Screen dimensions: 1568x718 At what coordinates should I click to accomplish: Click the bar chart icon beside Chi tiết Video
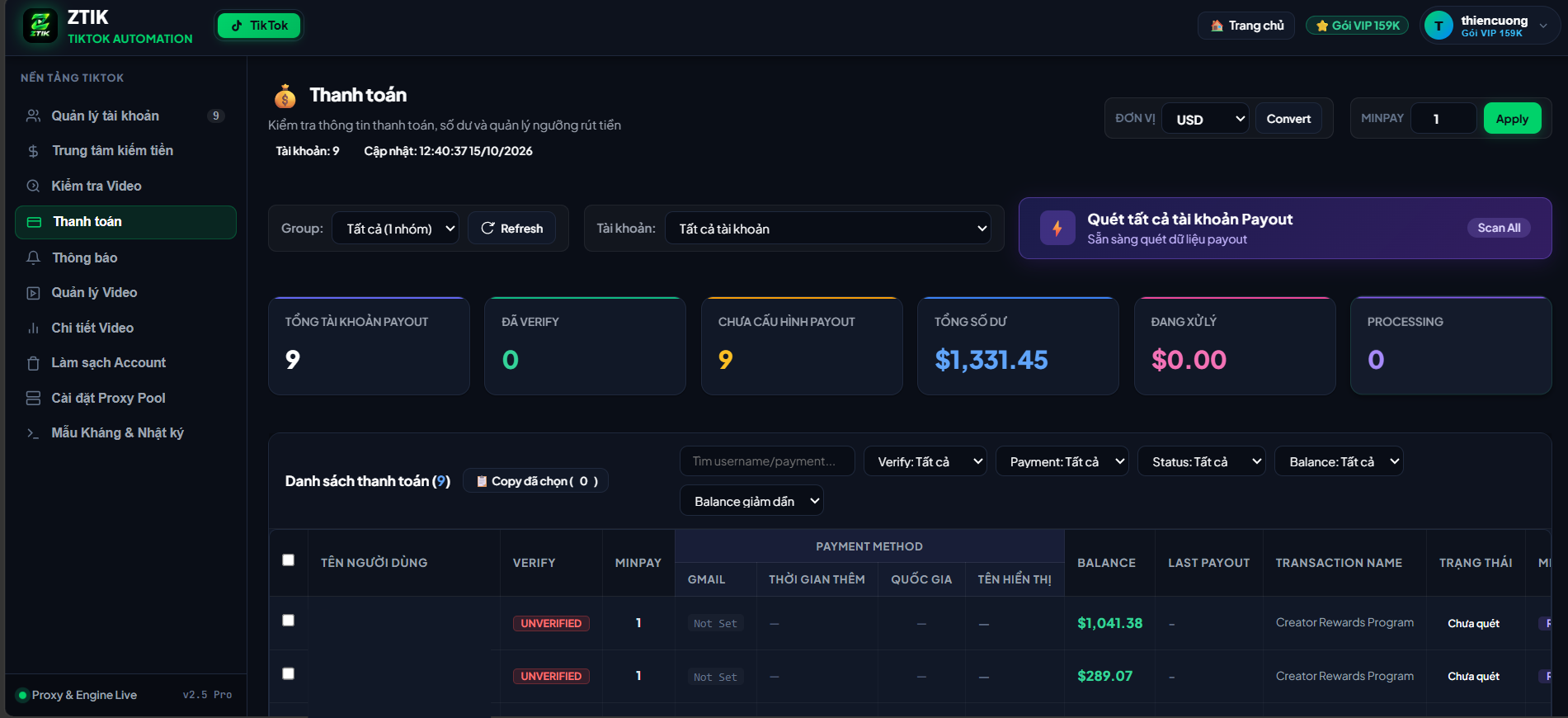click(33, 328)
